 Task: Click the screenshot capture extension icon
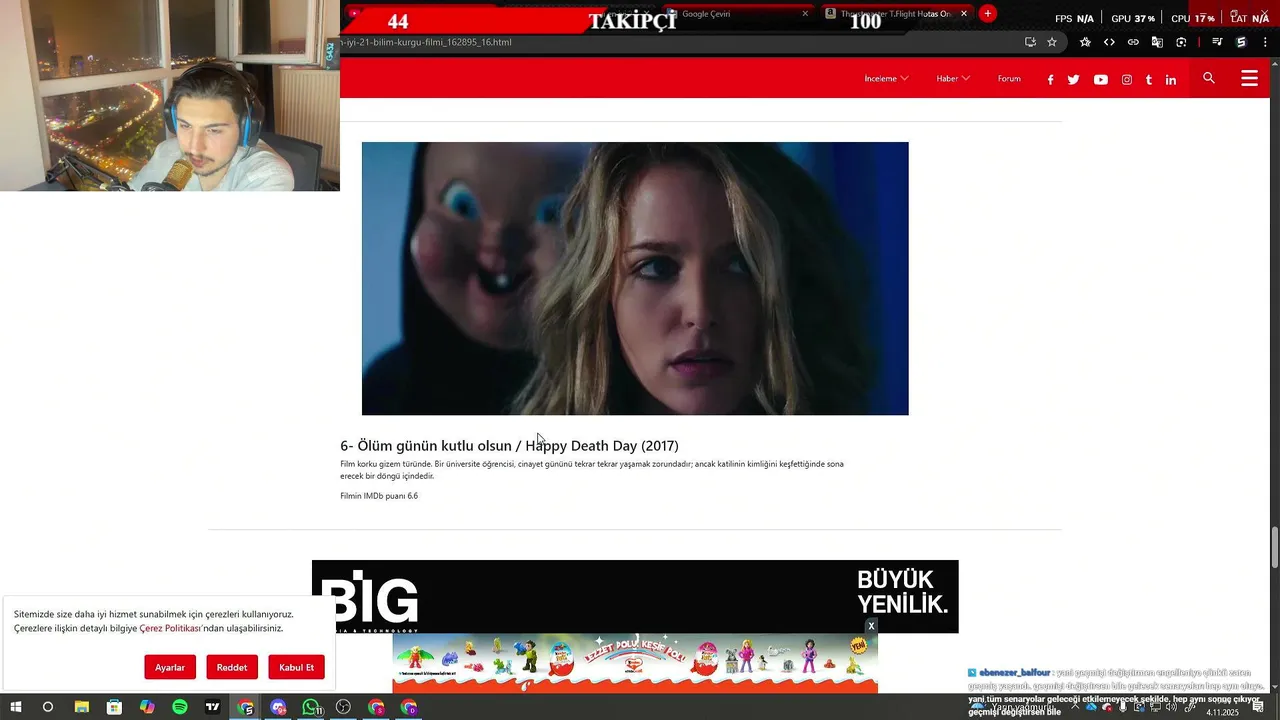coord(1181,42)
